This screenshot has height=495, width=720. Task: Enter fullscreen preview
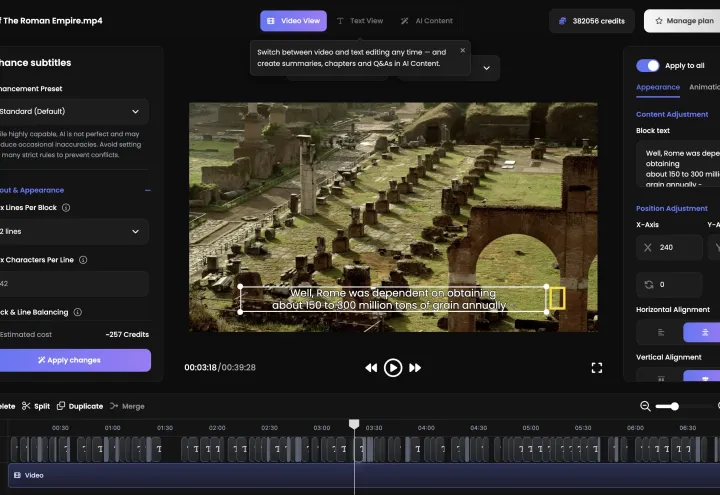[596, 368]
